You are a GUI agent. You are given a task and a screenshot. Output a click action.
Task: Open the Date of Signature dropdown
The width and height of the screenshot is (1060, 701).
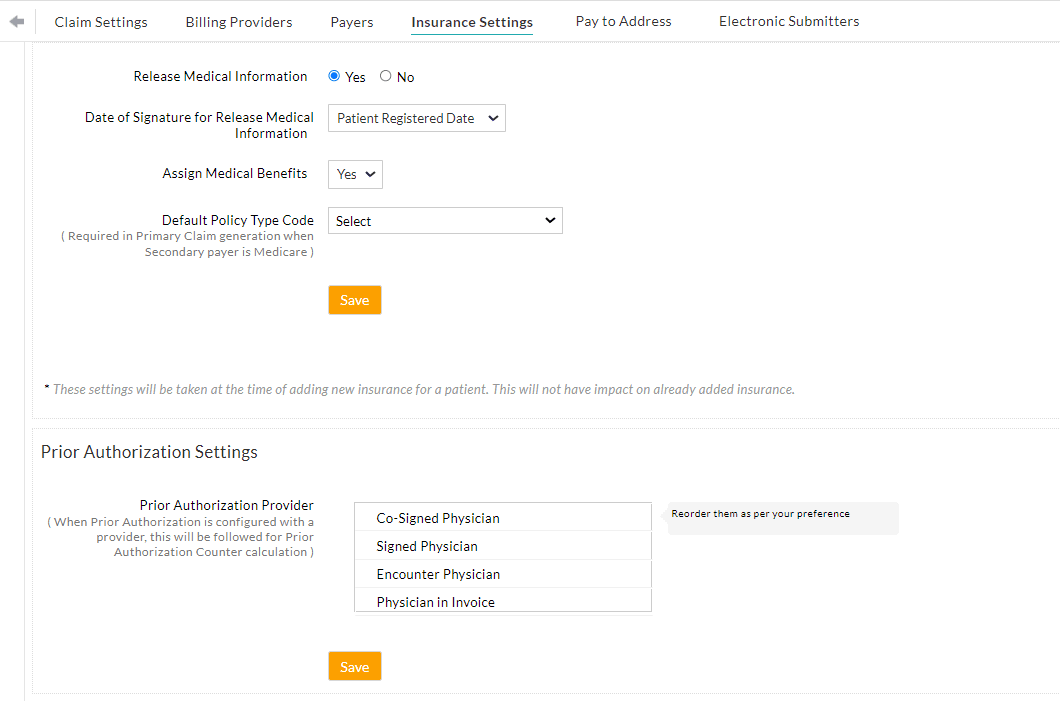[x=416, y=117]
